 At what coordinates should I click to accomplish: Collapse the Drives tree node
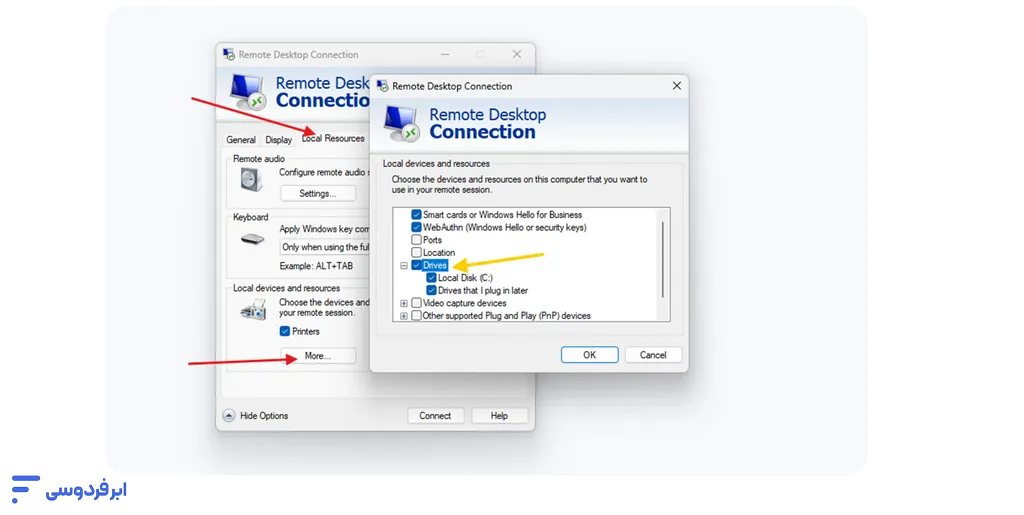click(x=404, y=265)
